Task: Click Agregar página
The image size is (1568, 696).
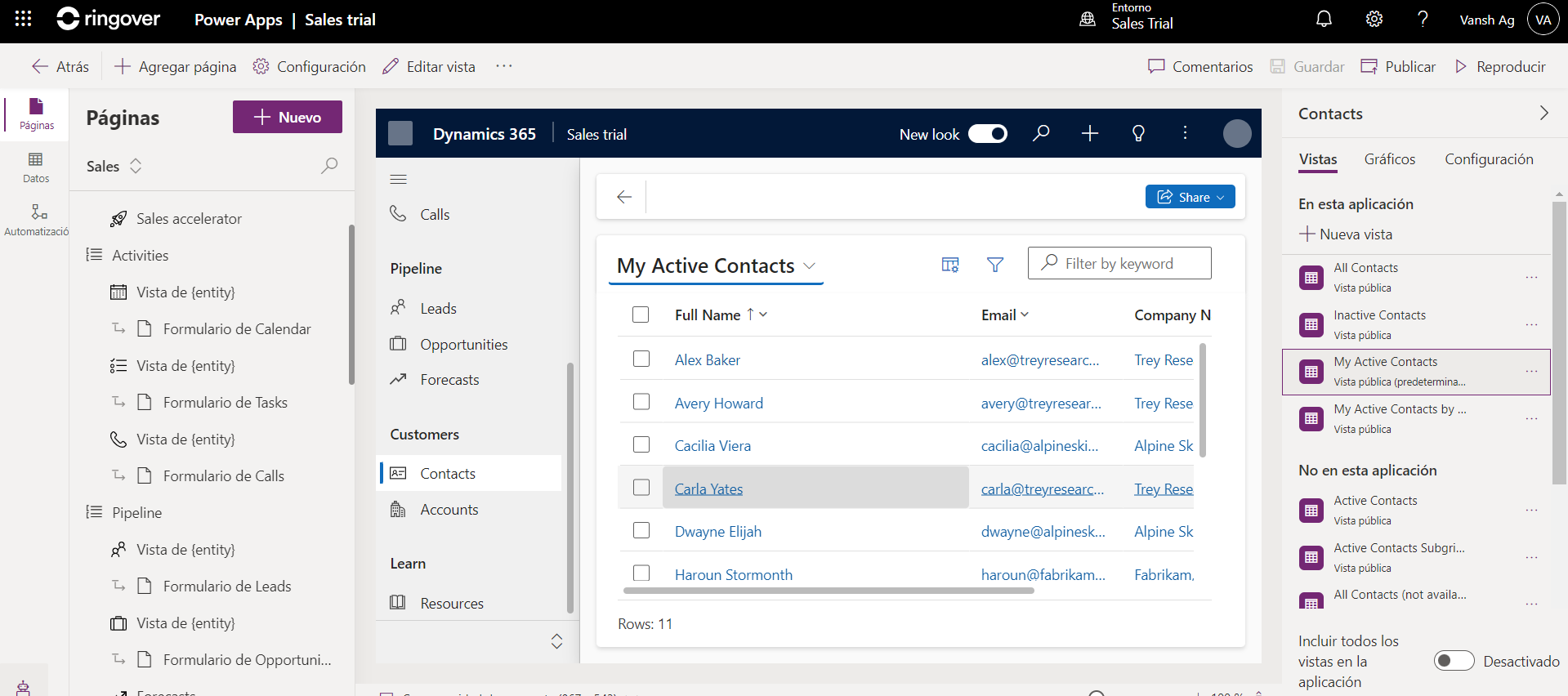Action: coord(175,66)
